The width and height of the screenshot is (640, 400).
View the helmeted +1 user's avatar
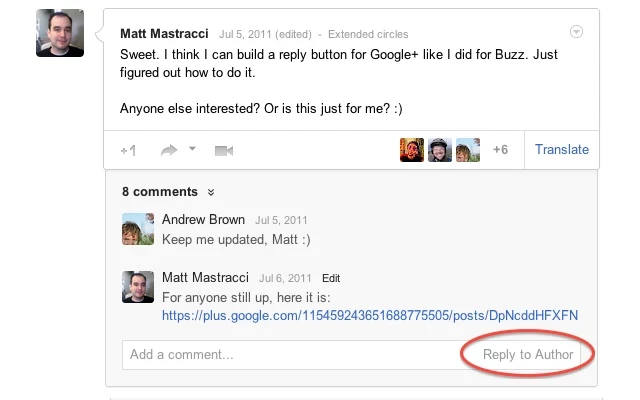coord(440,150)
